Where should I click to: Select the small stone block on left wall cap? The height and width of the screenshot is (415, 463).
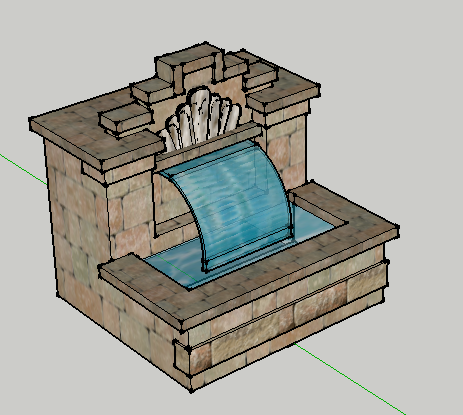(x=125, y=119)
